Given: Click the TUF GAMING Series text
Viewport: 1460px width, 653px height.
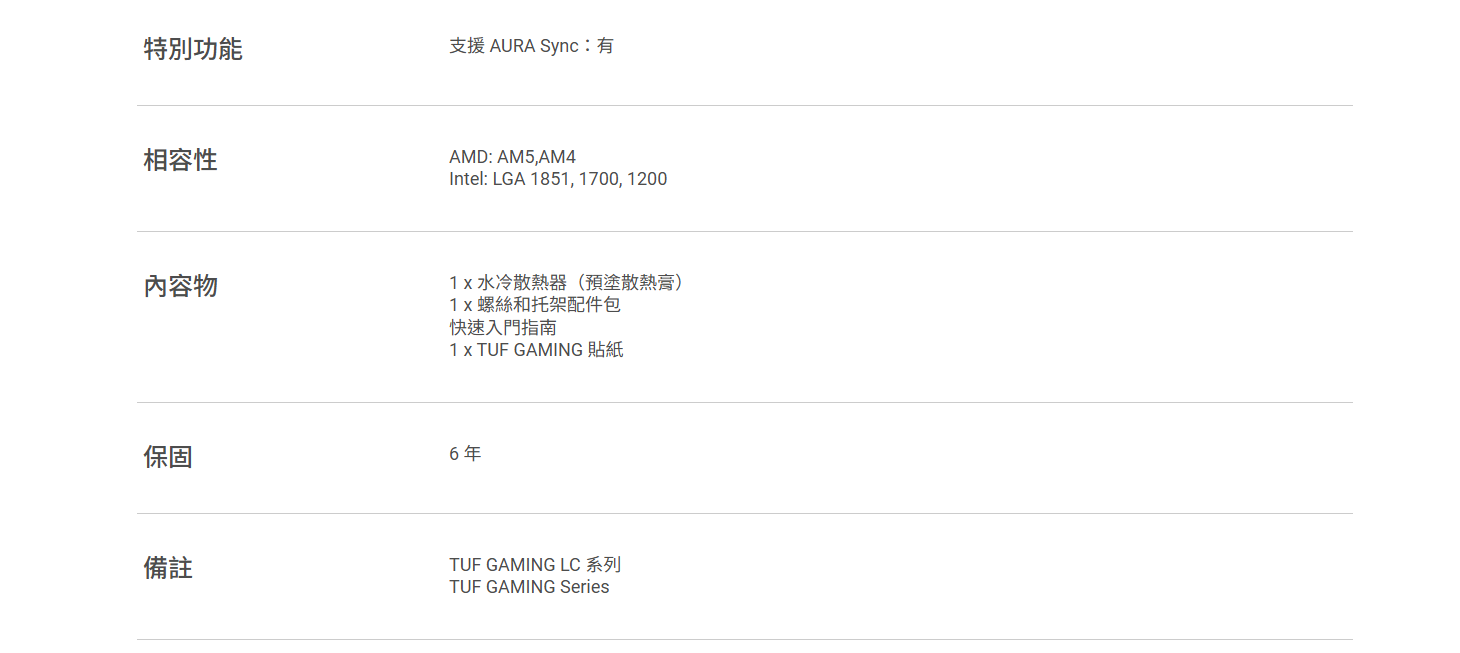Looking at the screenshot, I should [529, 587].
